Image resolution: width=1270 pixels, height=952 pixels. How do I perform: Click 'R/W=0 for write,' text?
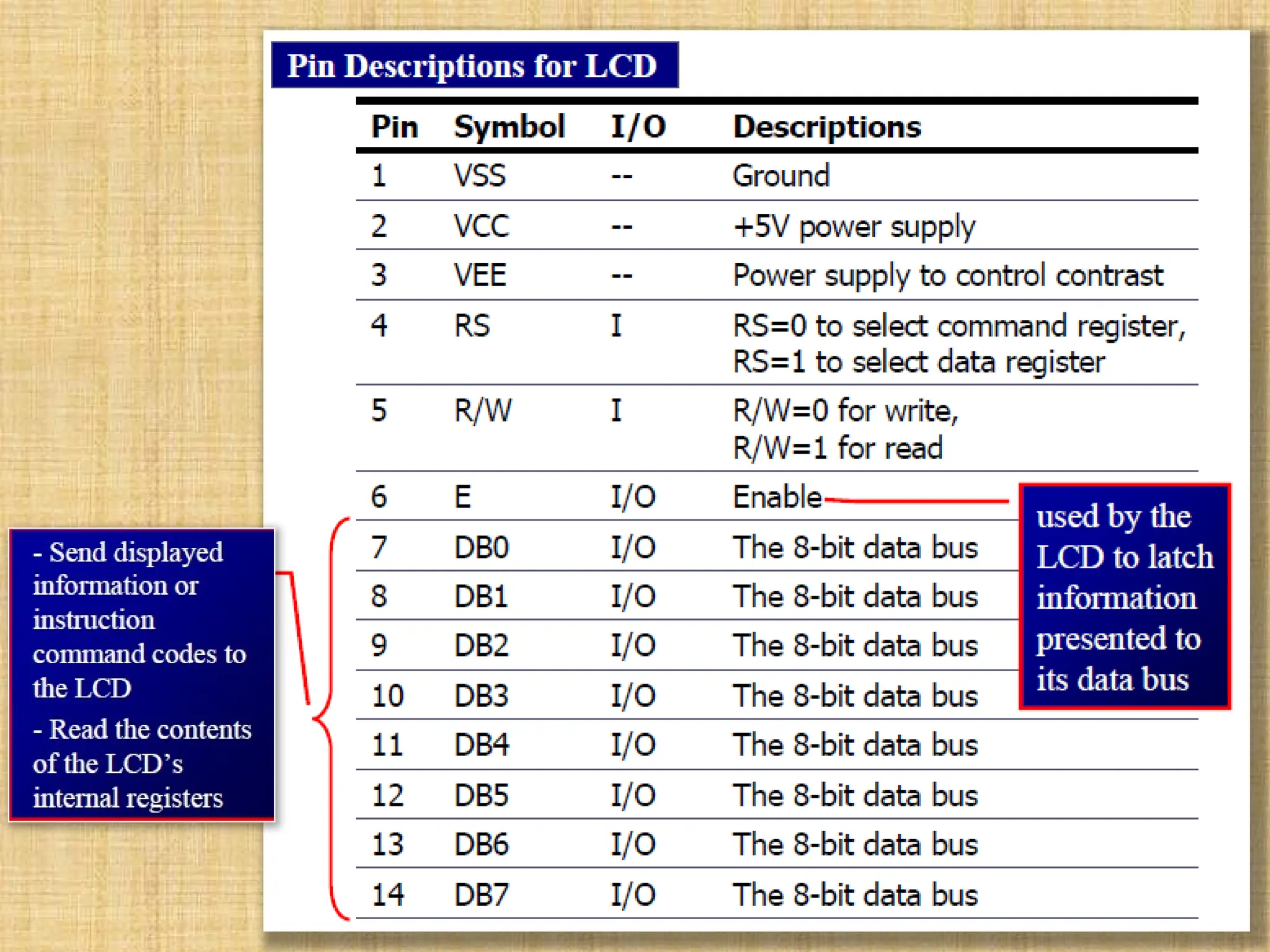[x=845, y=412]
